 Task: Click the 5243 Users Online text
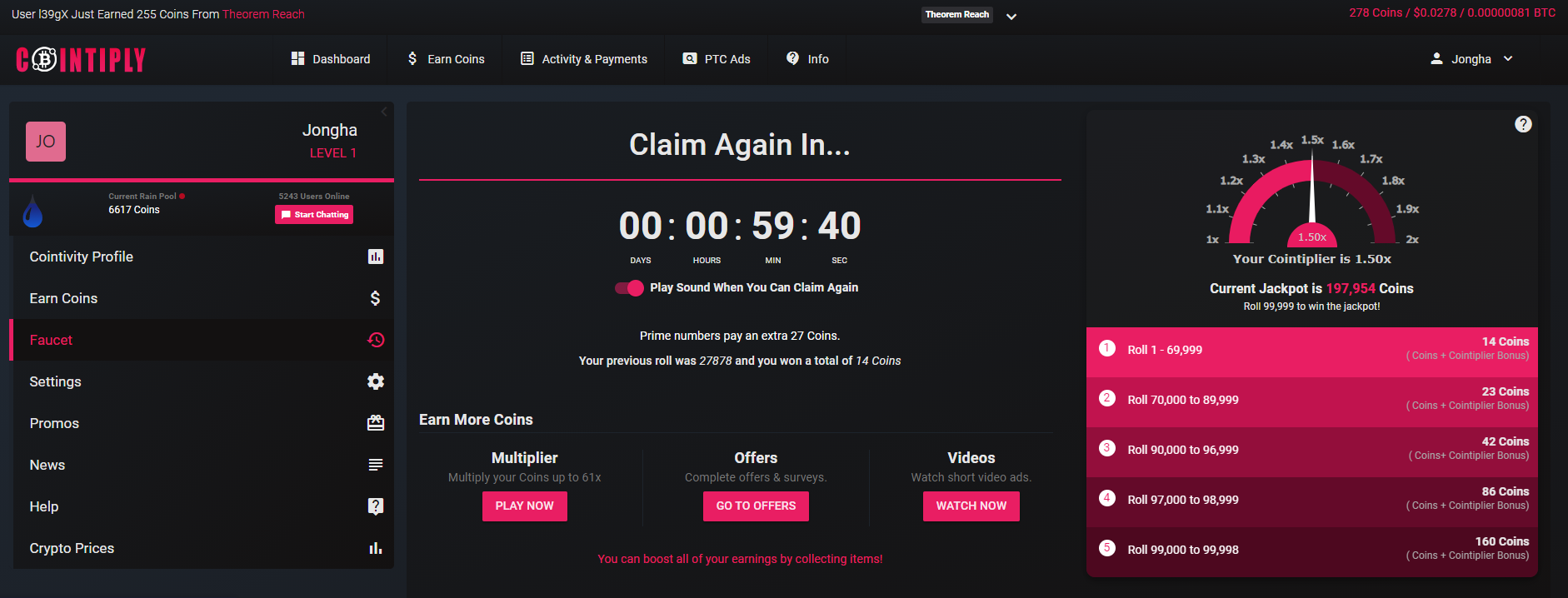point(314,197)
